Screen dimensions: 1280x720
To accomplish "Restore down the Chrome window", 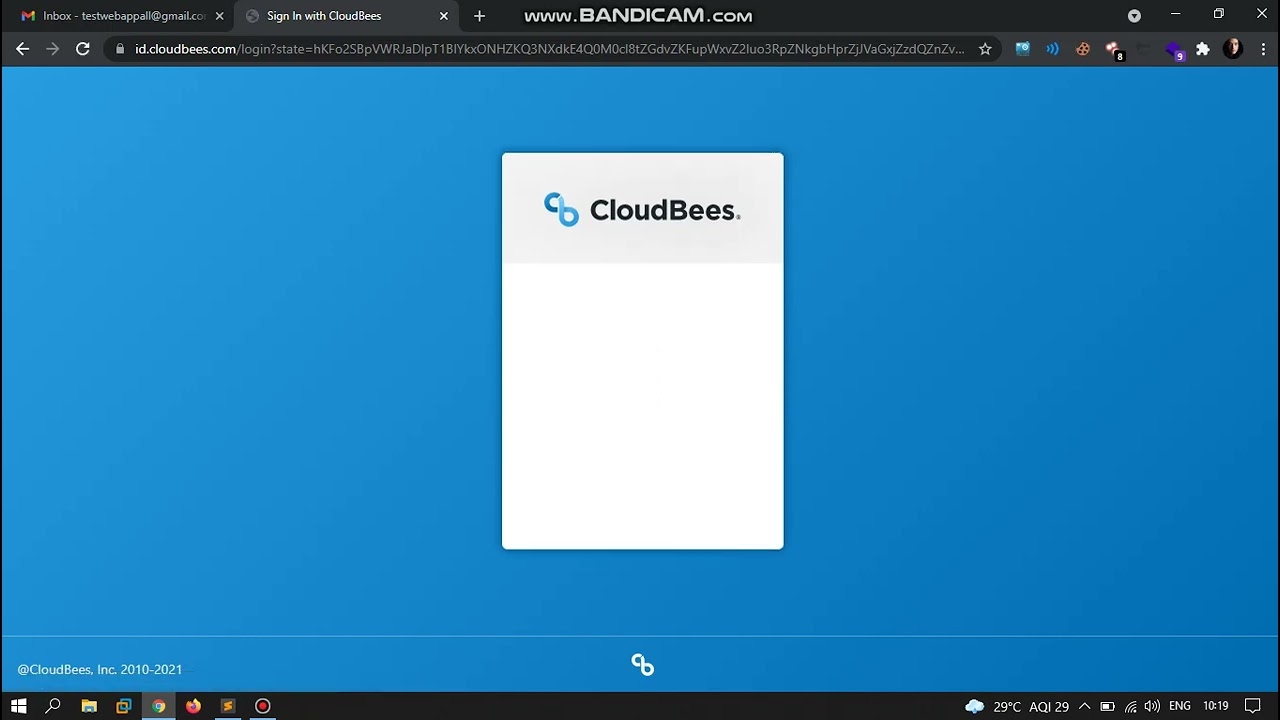I will coord(1219,14).
